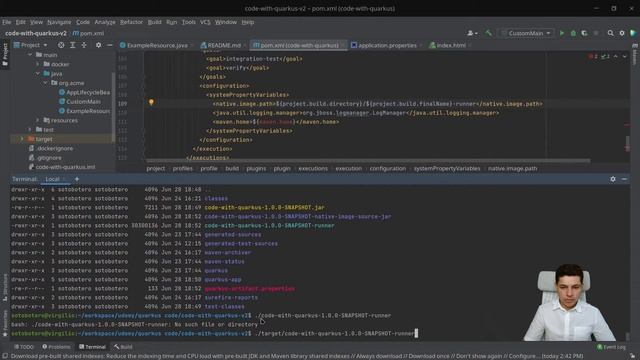This screenshot has width=640, height=360.
Task: Click Collapse All icon in Project panel
Action: point(84,45)
